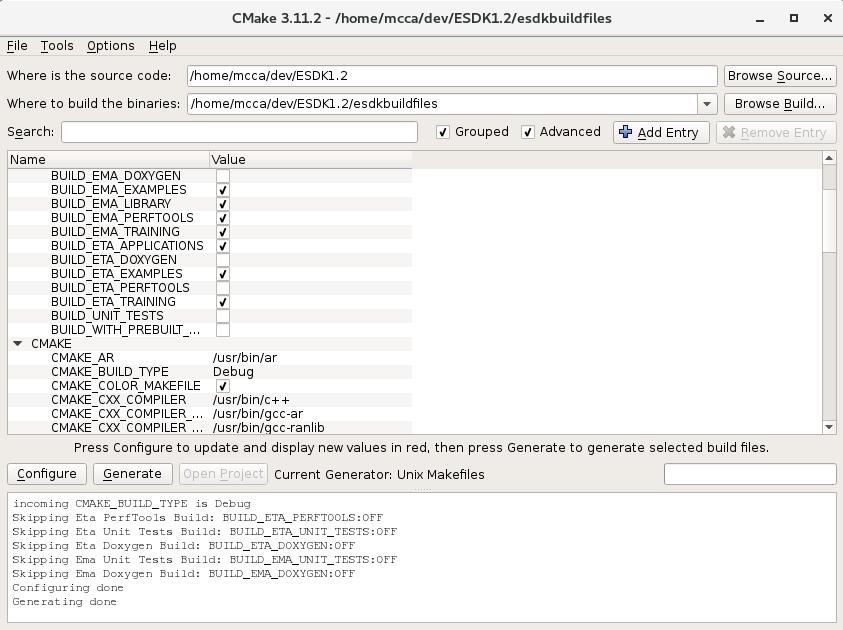The image size is (843, 630).
Task: Select BUILD_EMA_DOXYGEN name row
Action: (116, 176)
